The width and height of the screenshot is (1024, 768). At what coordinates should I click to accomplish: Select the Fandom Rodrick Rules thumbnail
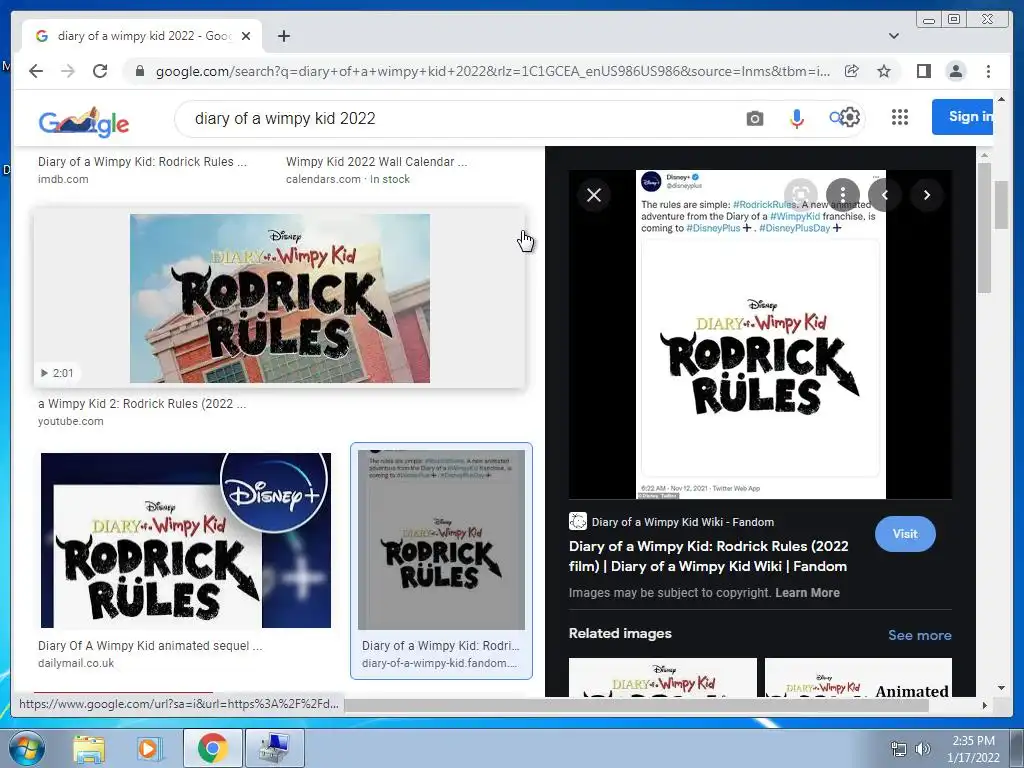(441, 539)
